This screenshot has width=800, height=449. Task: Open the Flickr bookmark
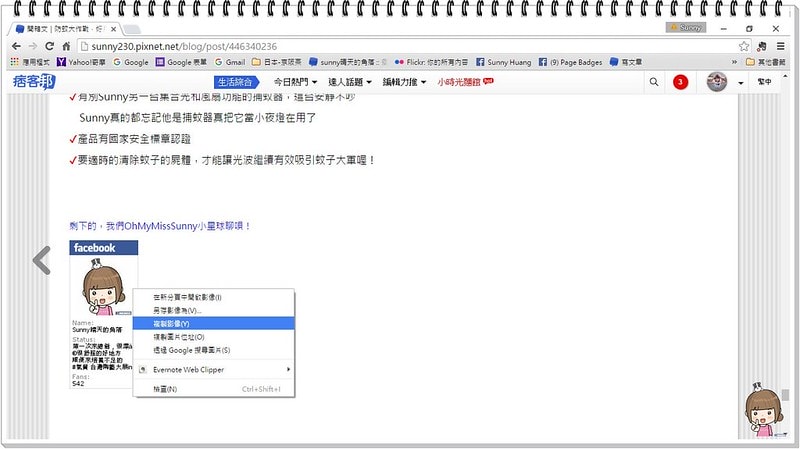coord(431,62)
